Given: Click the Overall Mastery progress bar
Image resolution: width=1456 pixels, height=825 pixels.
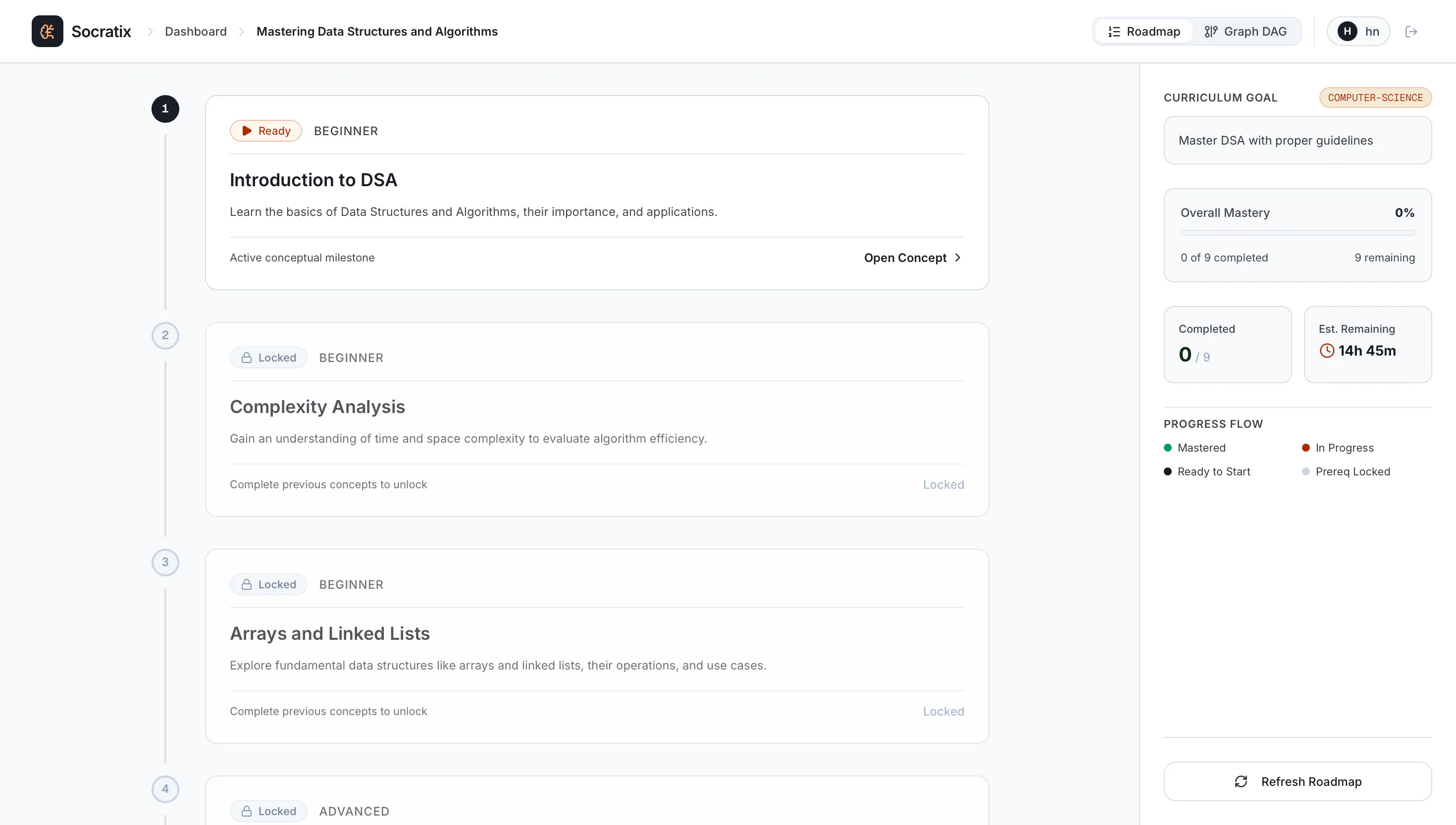Looking at the screenshot, I should point(1298,232).
